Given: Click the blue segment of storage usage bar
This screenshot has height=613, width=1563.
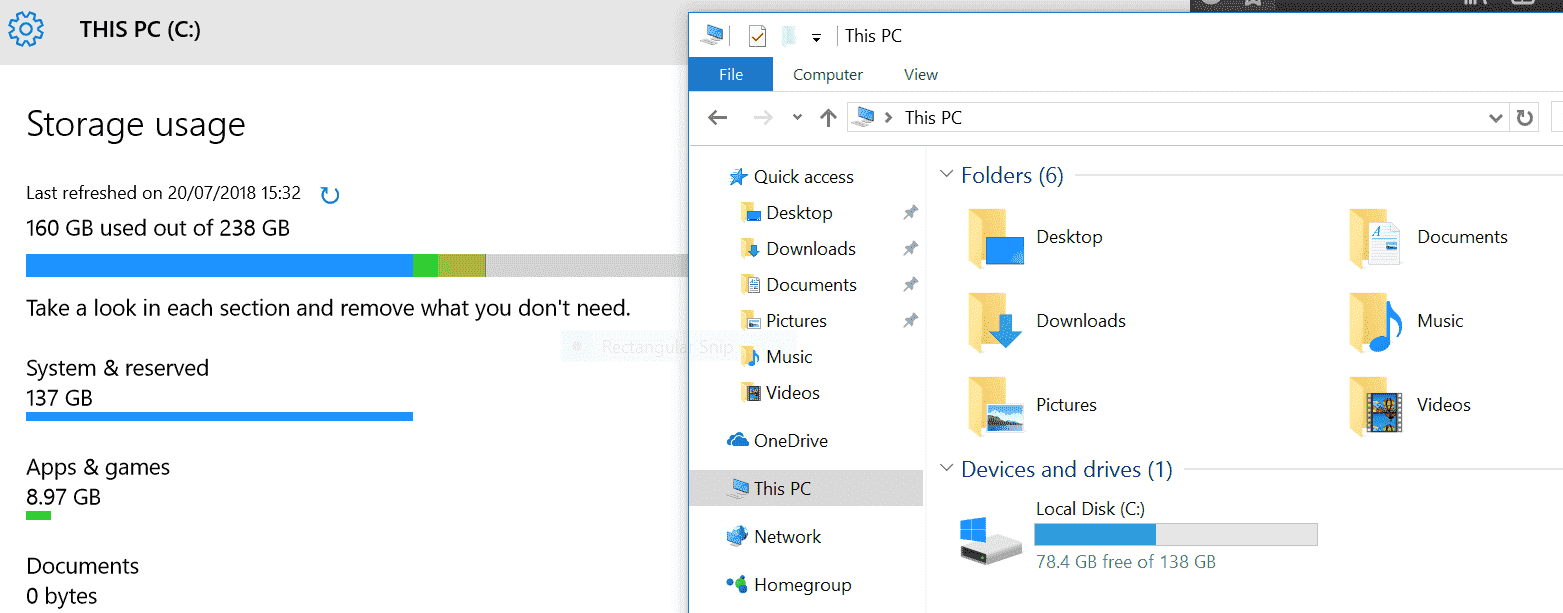Looking at the screenshot, I should [219, 265].
